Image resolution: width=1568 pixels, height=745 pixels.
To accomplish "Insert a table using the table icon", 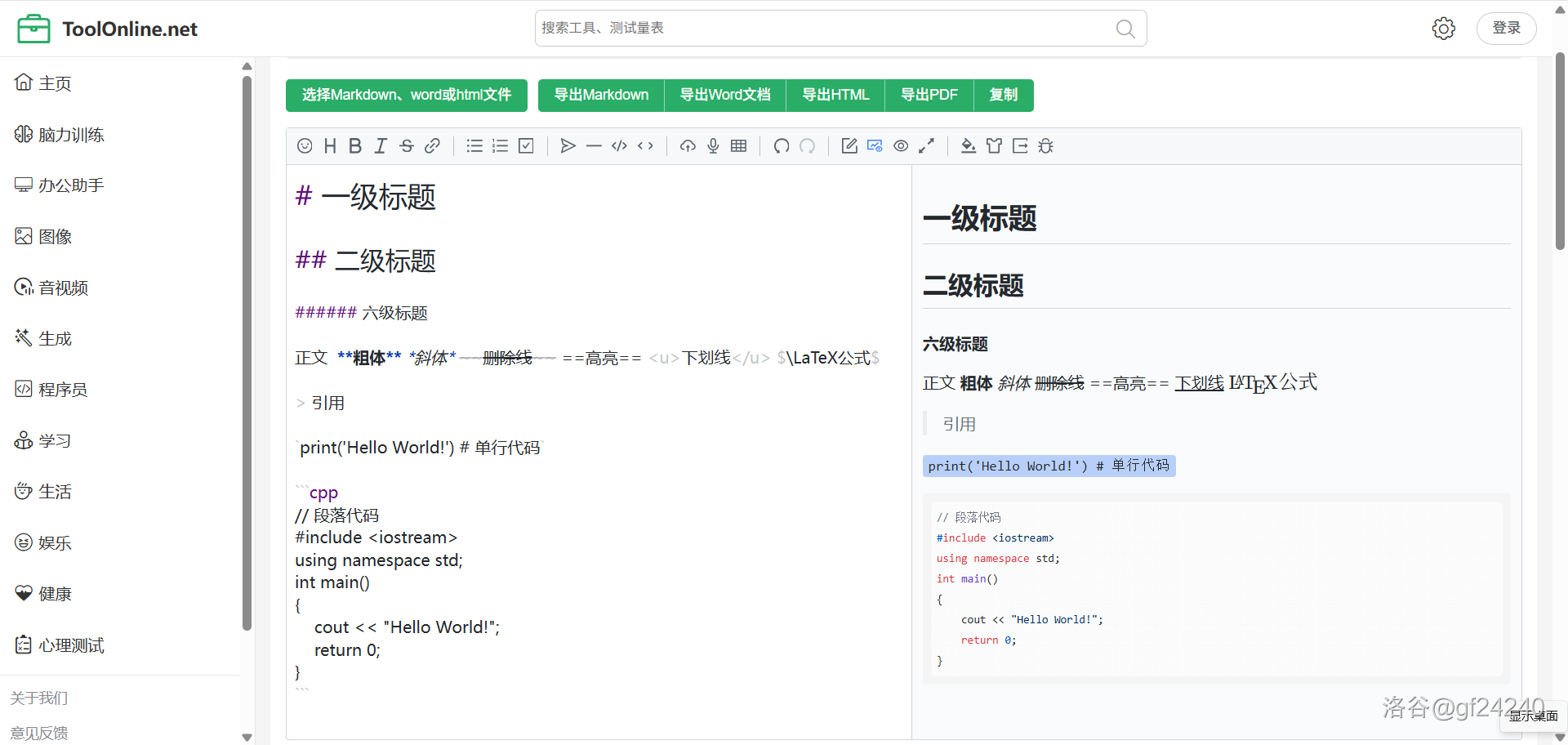I will 739,146.
